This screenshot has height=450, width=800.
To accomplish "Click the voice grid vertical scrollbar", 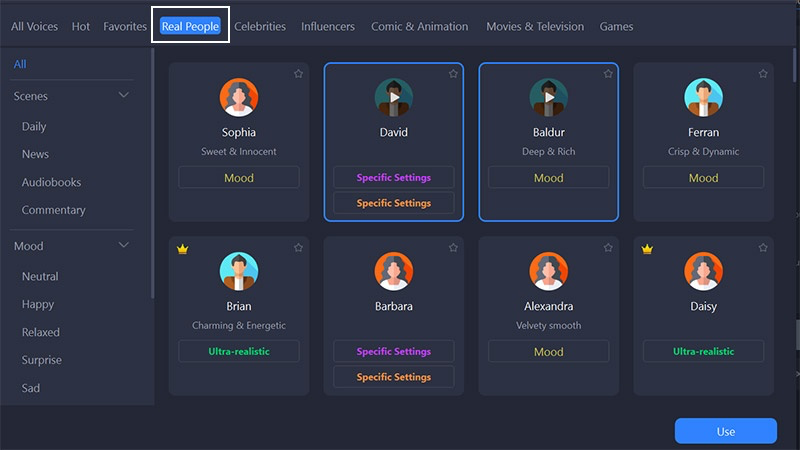I will [x=795, y=65].
